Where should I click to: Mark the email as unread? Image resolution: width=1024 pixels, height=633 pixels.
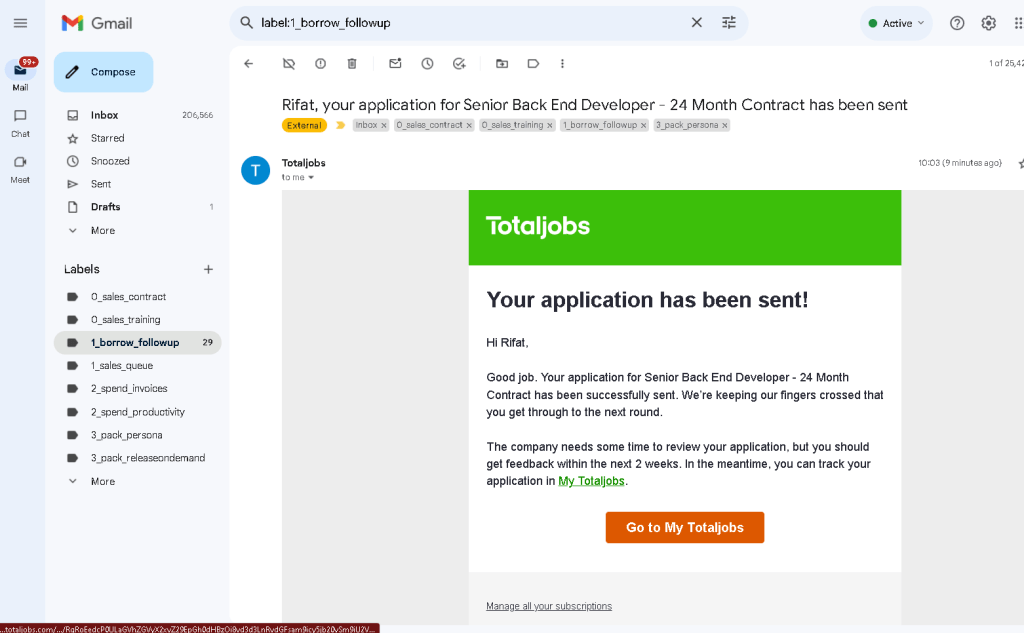(395, 63)
